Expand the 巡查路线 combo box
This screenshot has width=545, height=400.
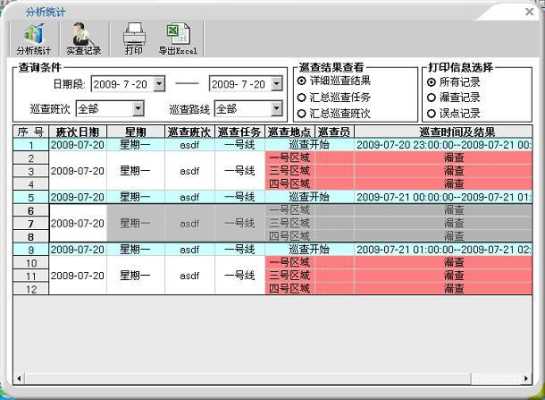[x=277, y=109]
